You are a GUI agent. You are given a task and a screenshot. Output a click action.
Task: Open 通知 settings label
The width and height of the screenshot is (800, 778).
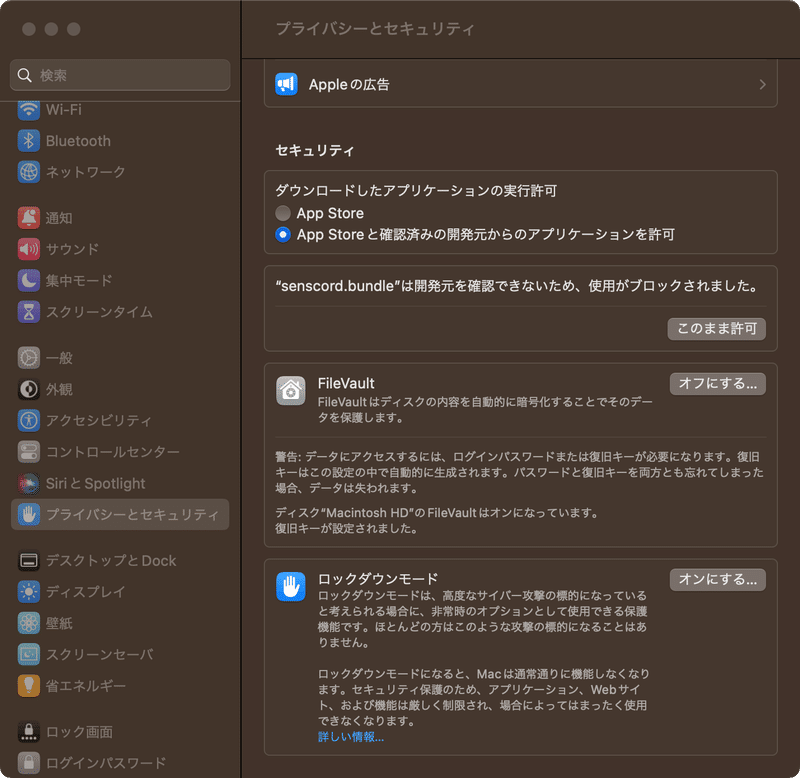pos(59,218)
